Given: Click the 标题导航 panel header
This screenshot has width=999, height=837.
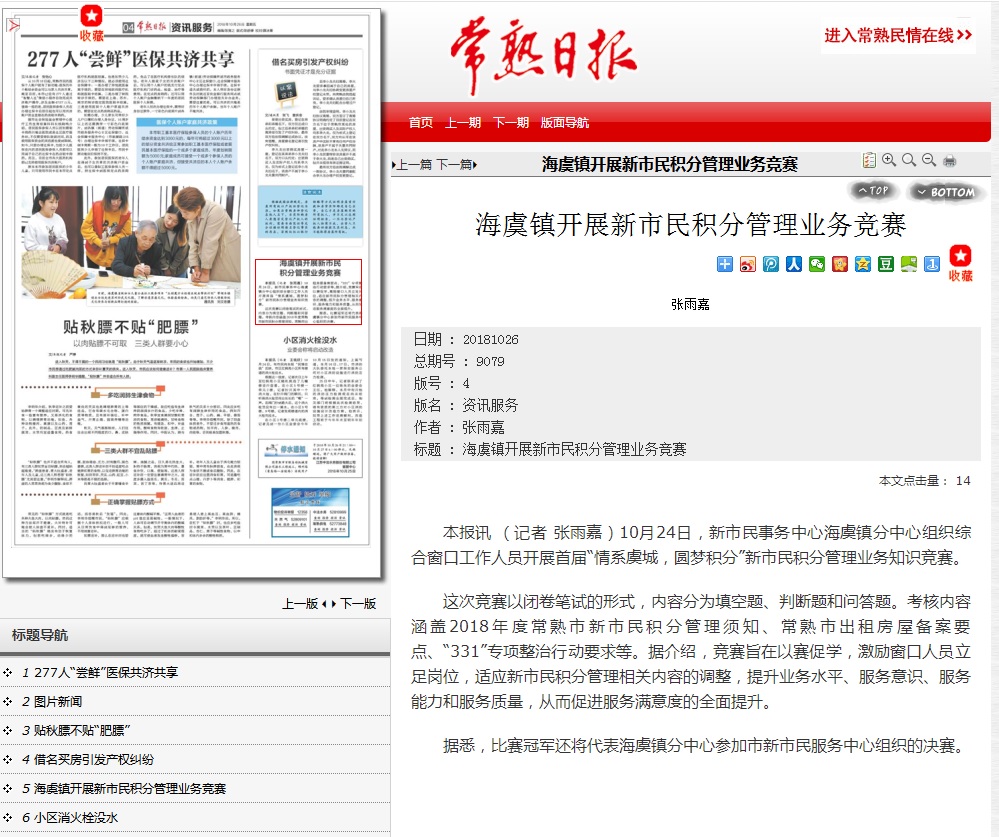Looking at the screenshot, I should tap(195, 635).
